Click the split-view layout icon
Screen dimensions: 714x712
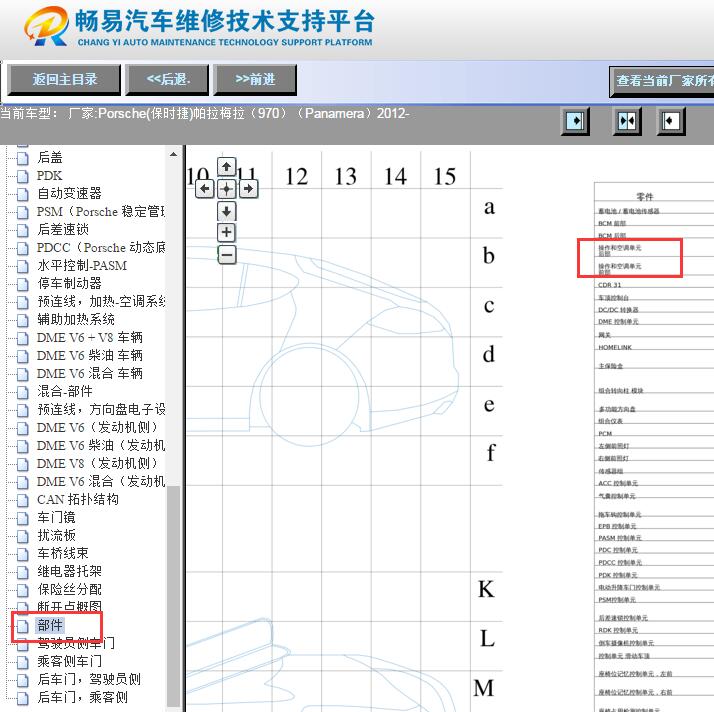[627, 121]
